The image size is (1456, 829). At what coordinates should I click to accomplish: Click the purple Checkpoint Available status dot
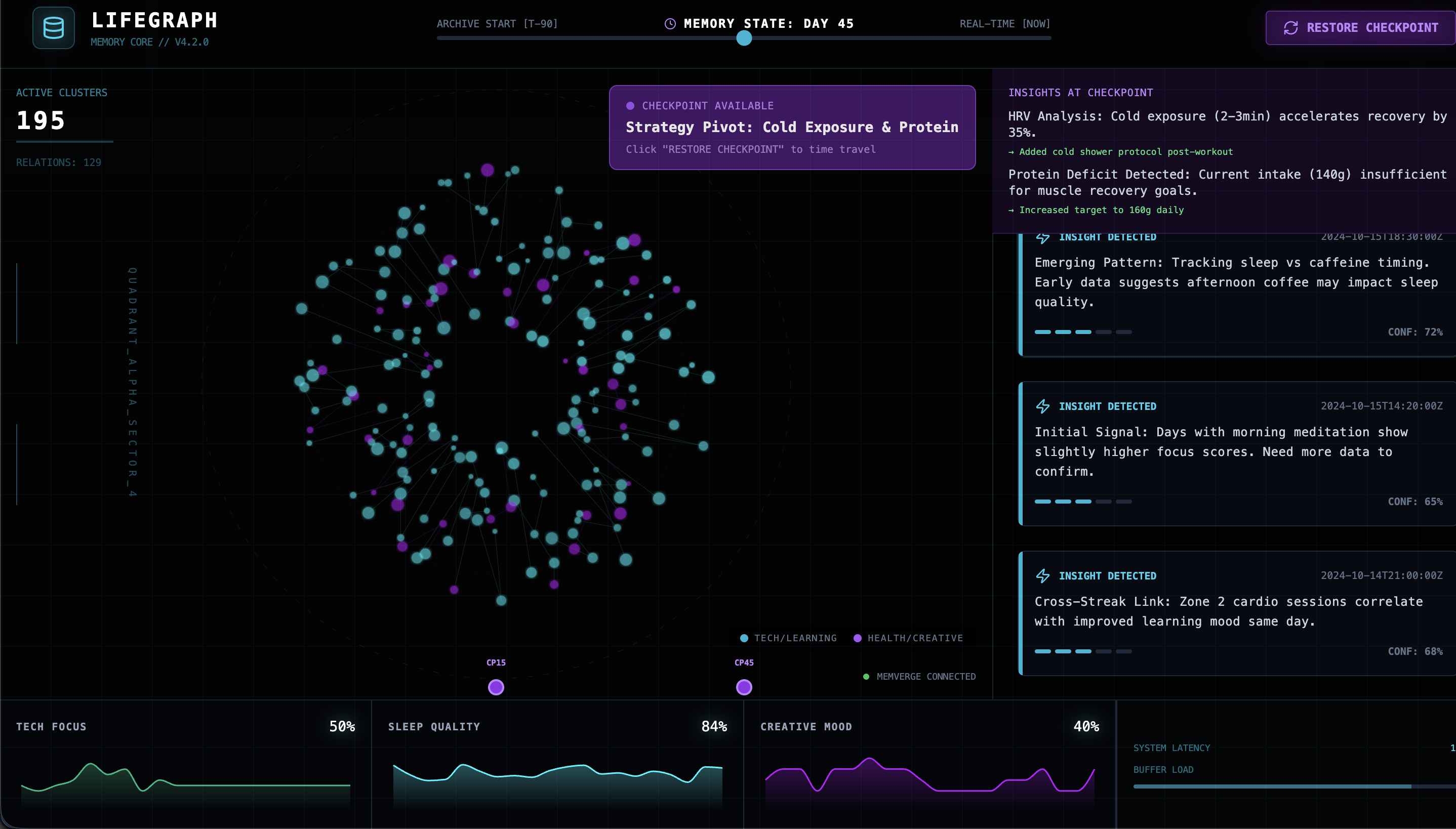[x=630, y=106]
